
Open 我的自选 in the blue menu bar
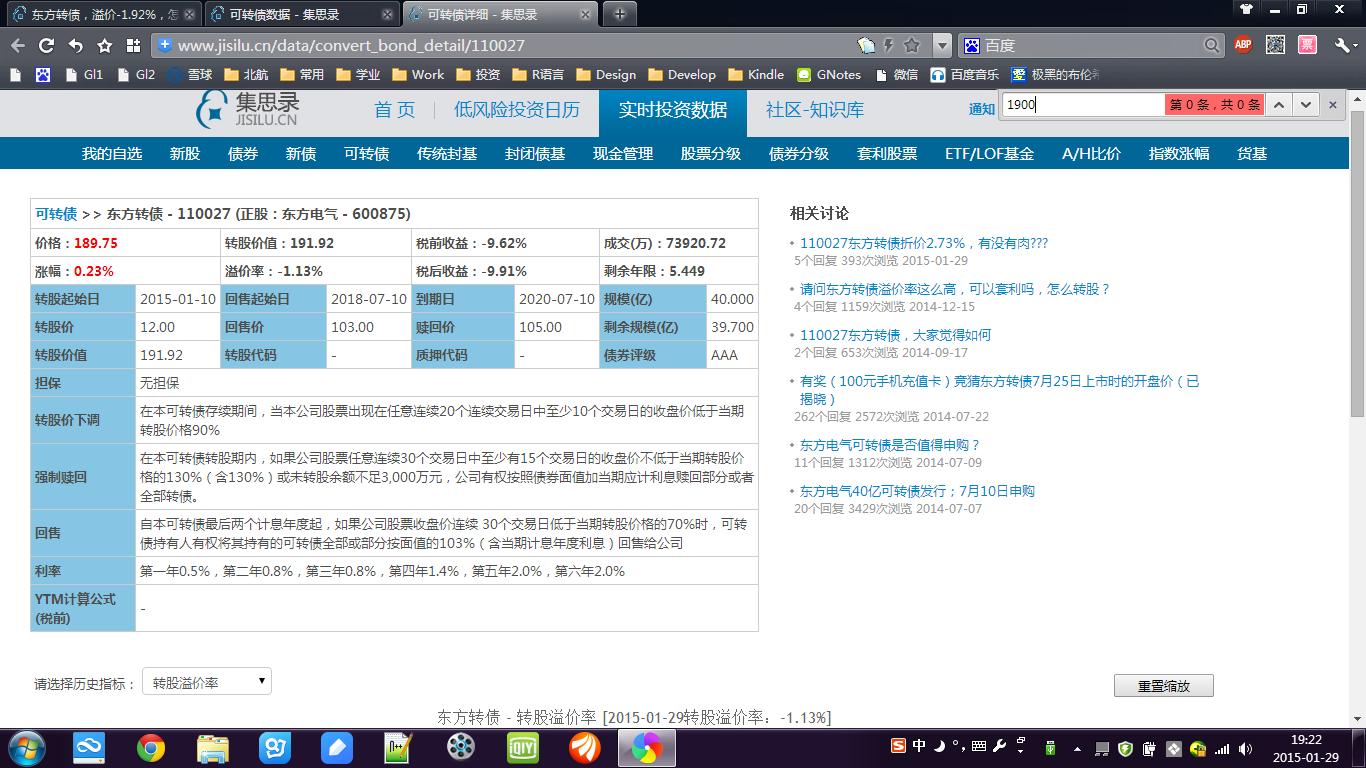112,154
